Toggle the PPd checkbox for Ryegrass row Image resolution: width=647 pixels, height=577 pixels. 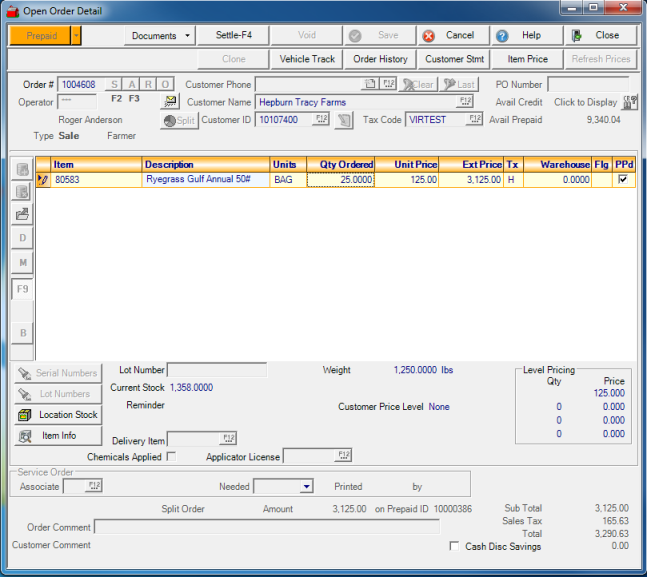point(623,180)
